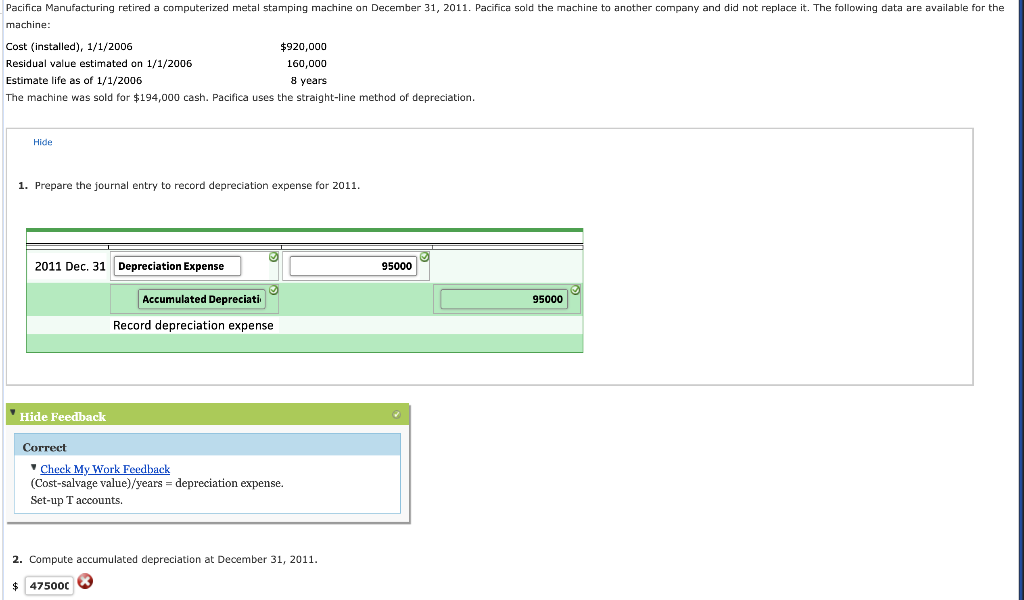Click the red X incorrect icon

(85, 581)
